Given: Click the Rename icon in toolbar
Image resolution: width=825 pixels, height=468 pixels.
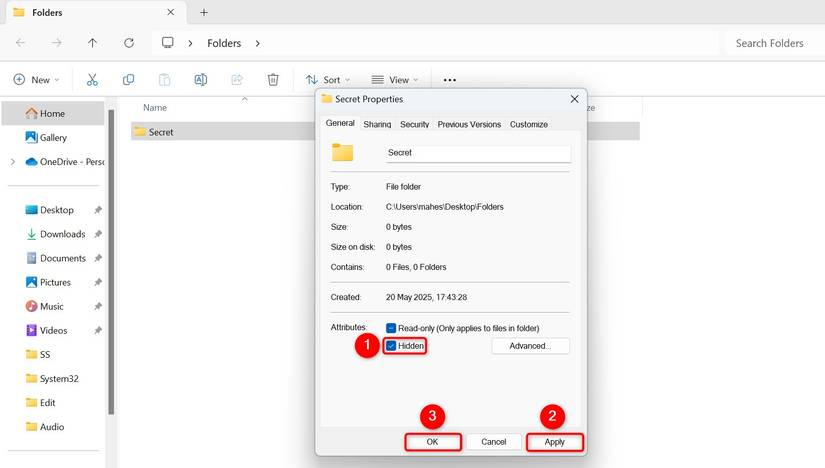Looking at the screenshot, I should [200, 80].
